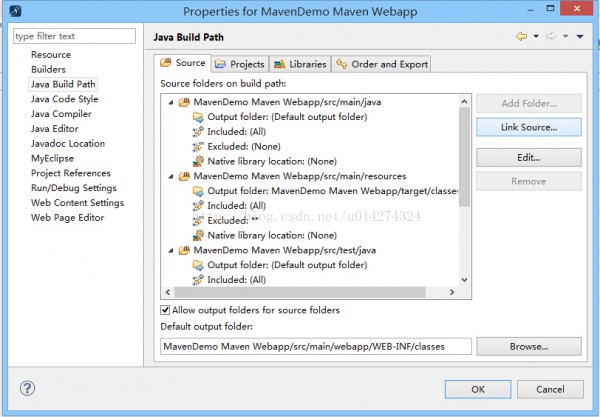The height and width of the screenshot is (417, 600).
Task: Collapse the src/main/resources source folder node
Action: tap(171, 176)
